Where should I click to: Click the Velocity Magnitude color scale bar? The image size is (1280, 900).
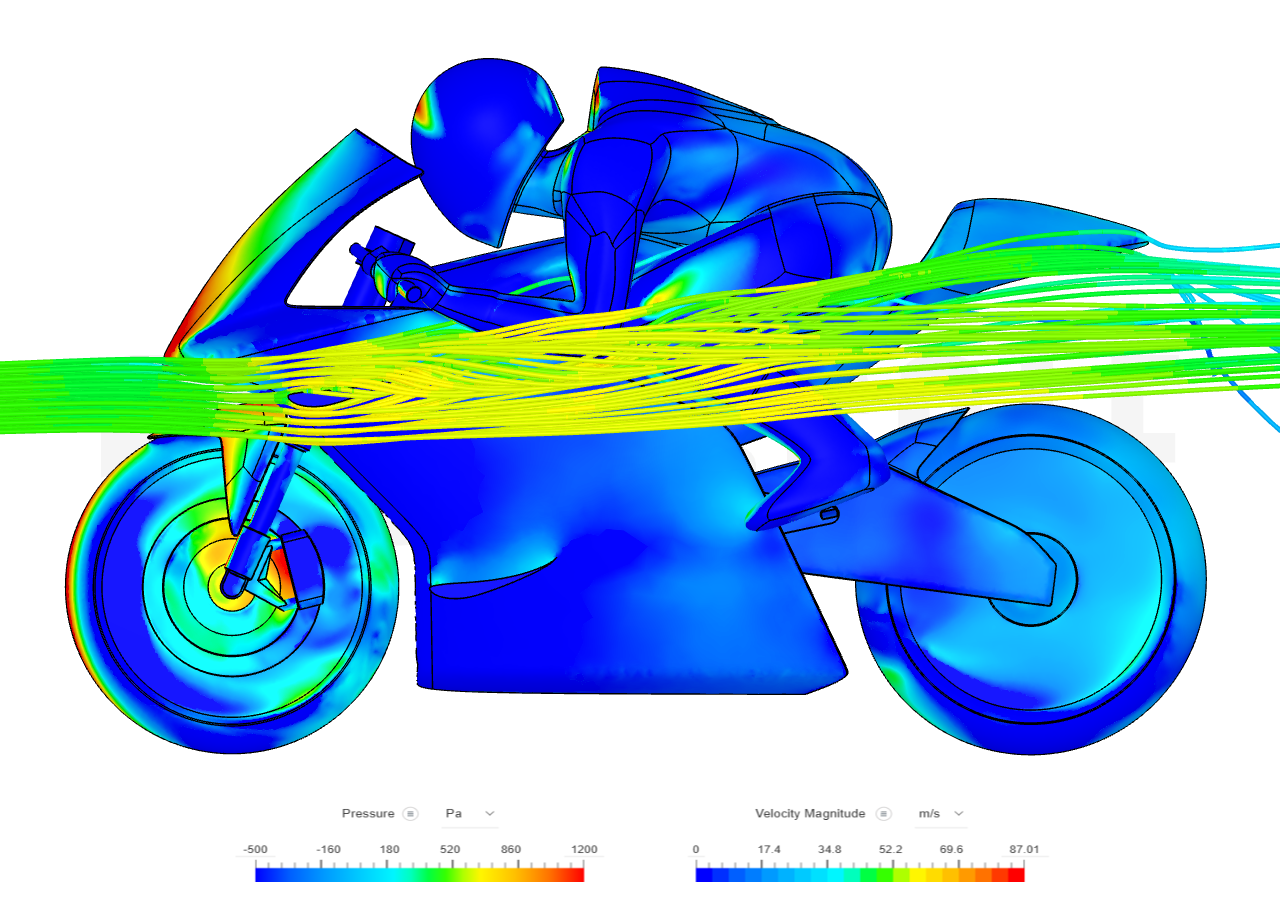pyautogui.click(x=860, y=874)
